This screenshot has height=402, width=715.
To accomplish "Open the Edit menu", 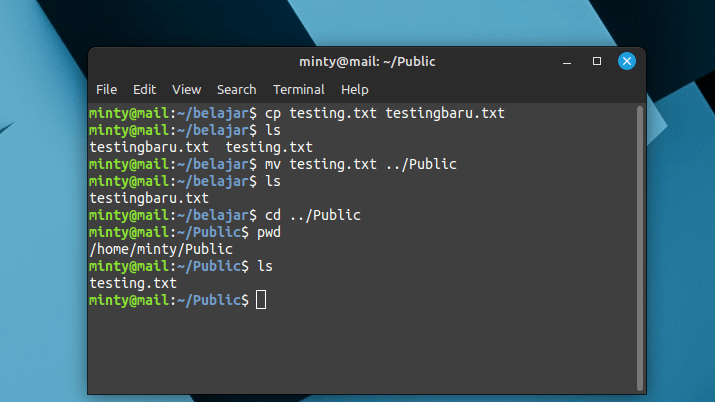I will click(x=144, y=90).
